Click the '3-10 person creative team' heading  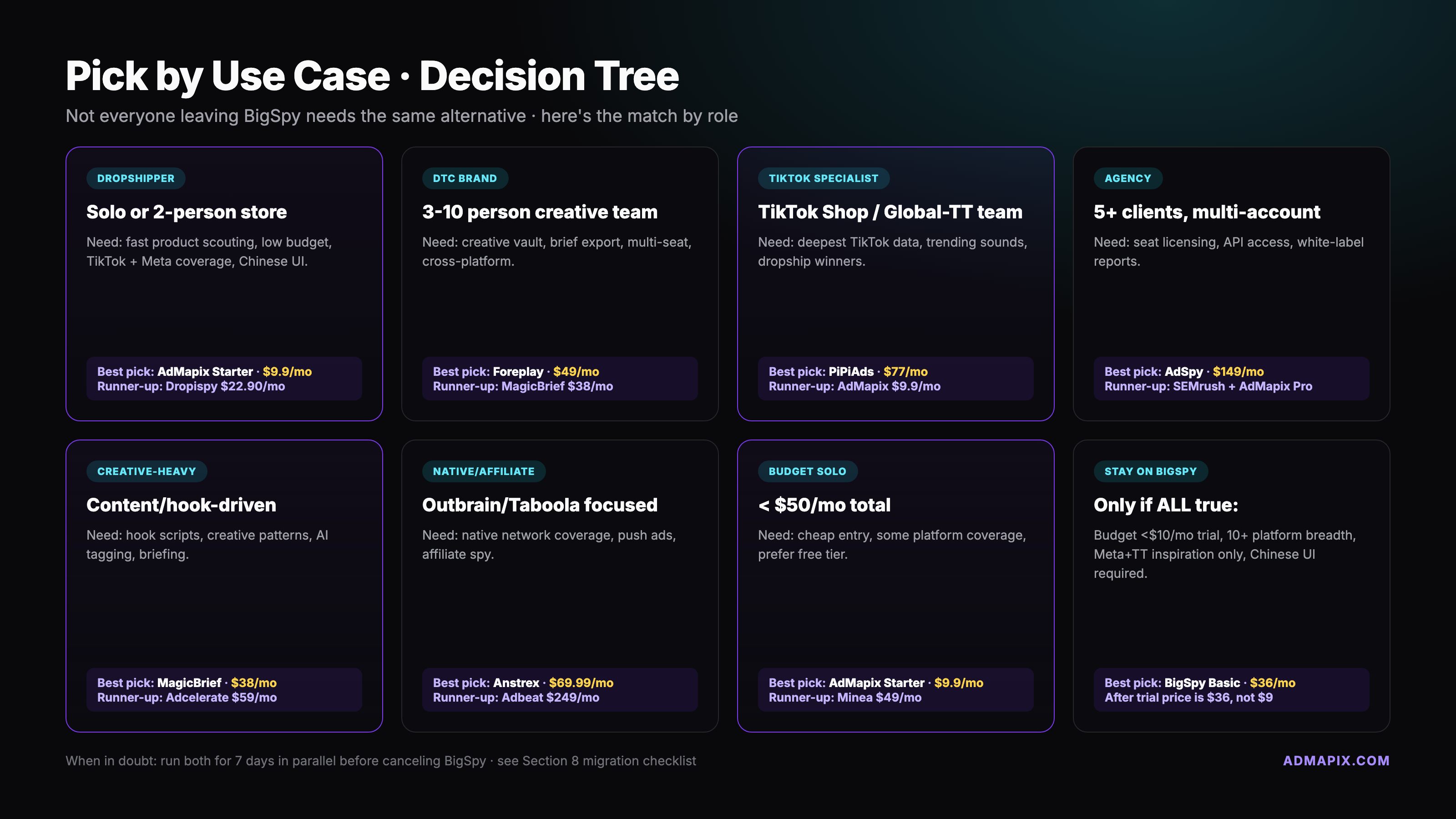point(540,212)
